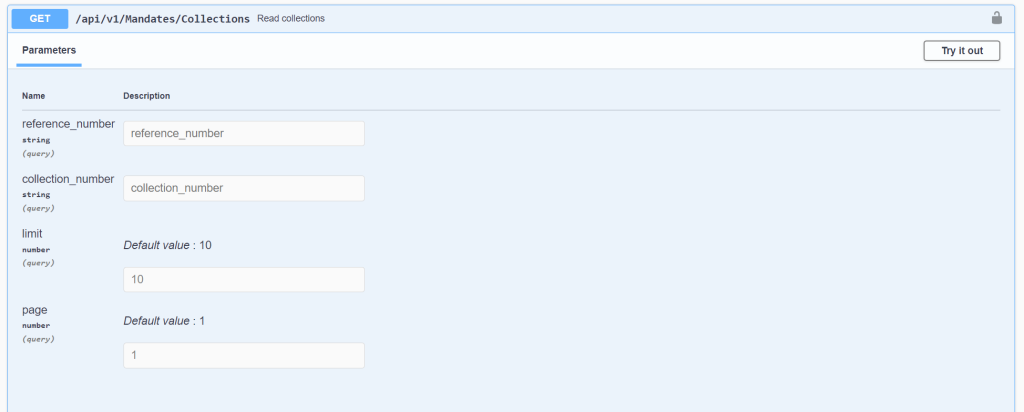The width and height of the screenshot is (1024, 412).
Task: Select the Parameters tab
Action: (49, 50)
